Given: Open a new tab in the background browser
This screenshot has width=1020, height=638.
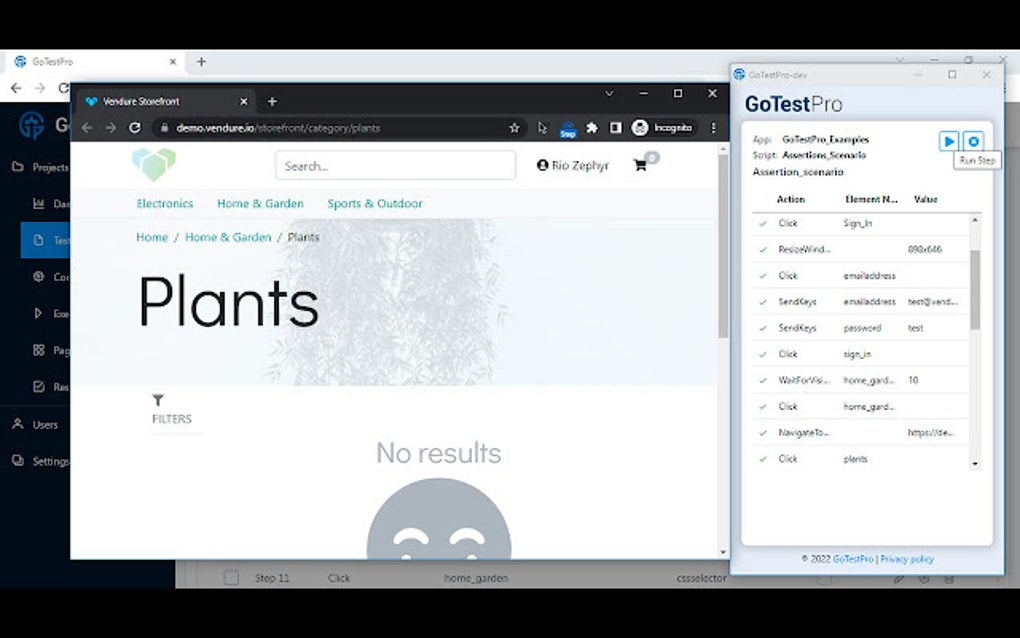Looking at the screenshot, I should 202,62.
